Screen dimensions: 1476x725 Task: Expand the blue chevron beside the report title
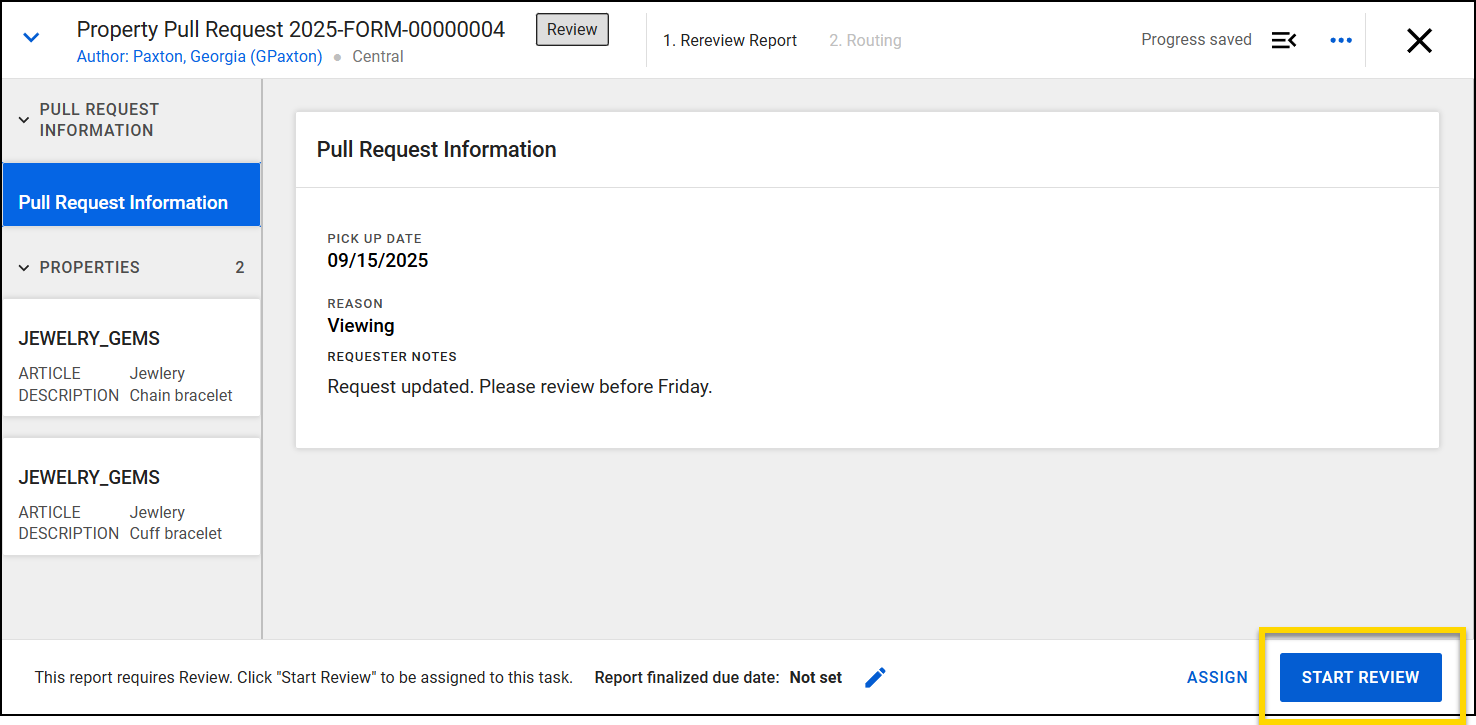click(31, 38)
